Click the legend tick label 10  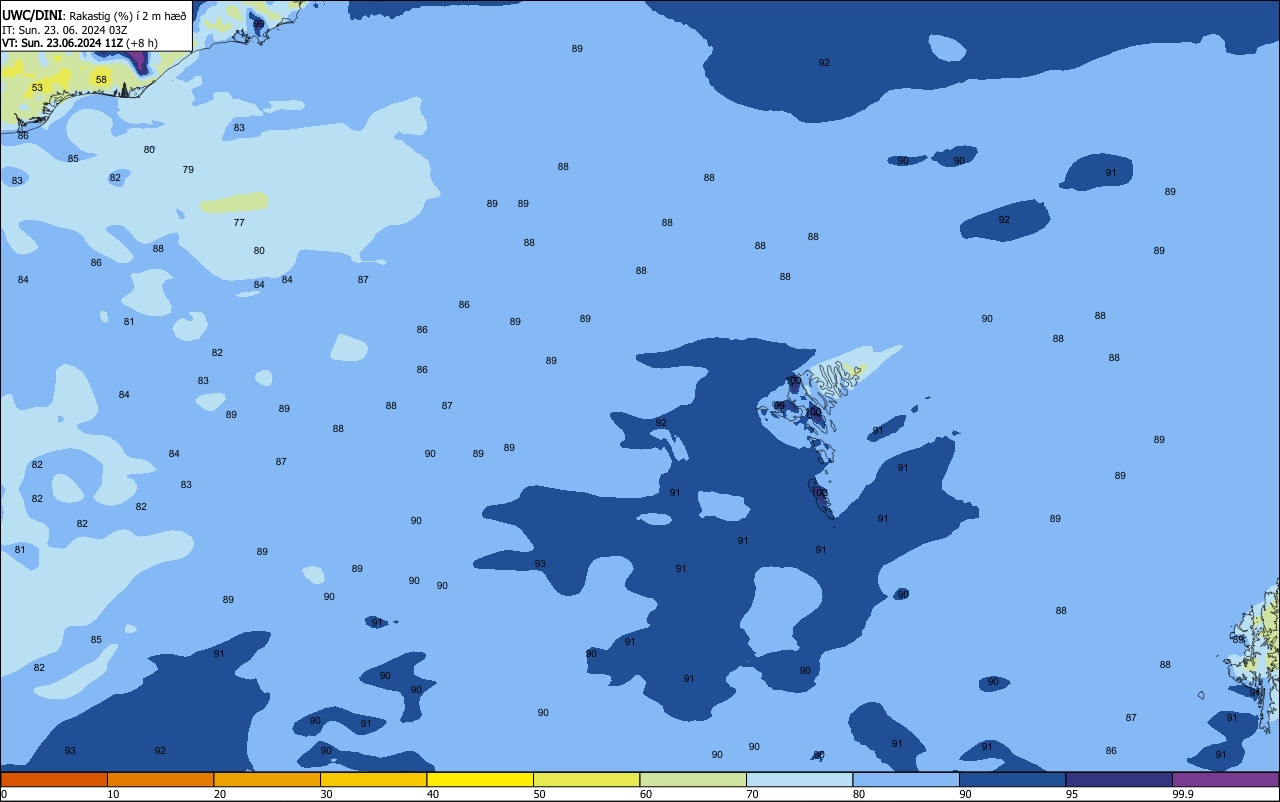point(113,794)
